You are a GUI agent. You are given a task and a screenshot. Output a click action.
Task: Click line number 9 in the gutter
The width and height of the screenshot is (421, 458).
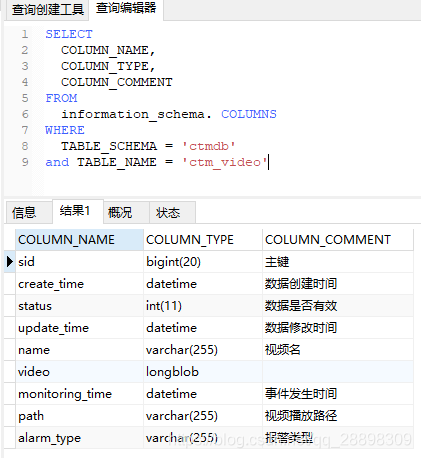click(25, 162)
